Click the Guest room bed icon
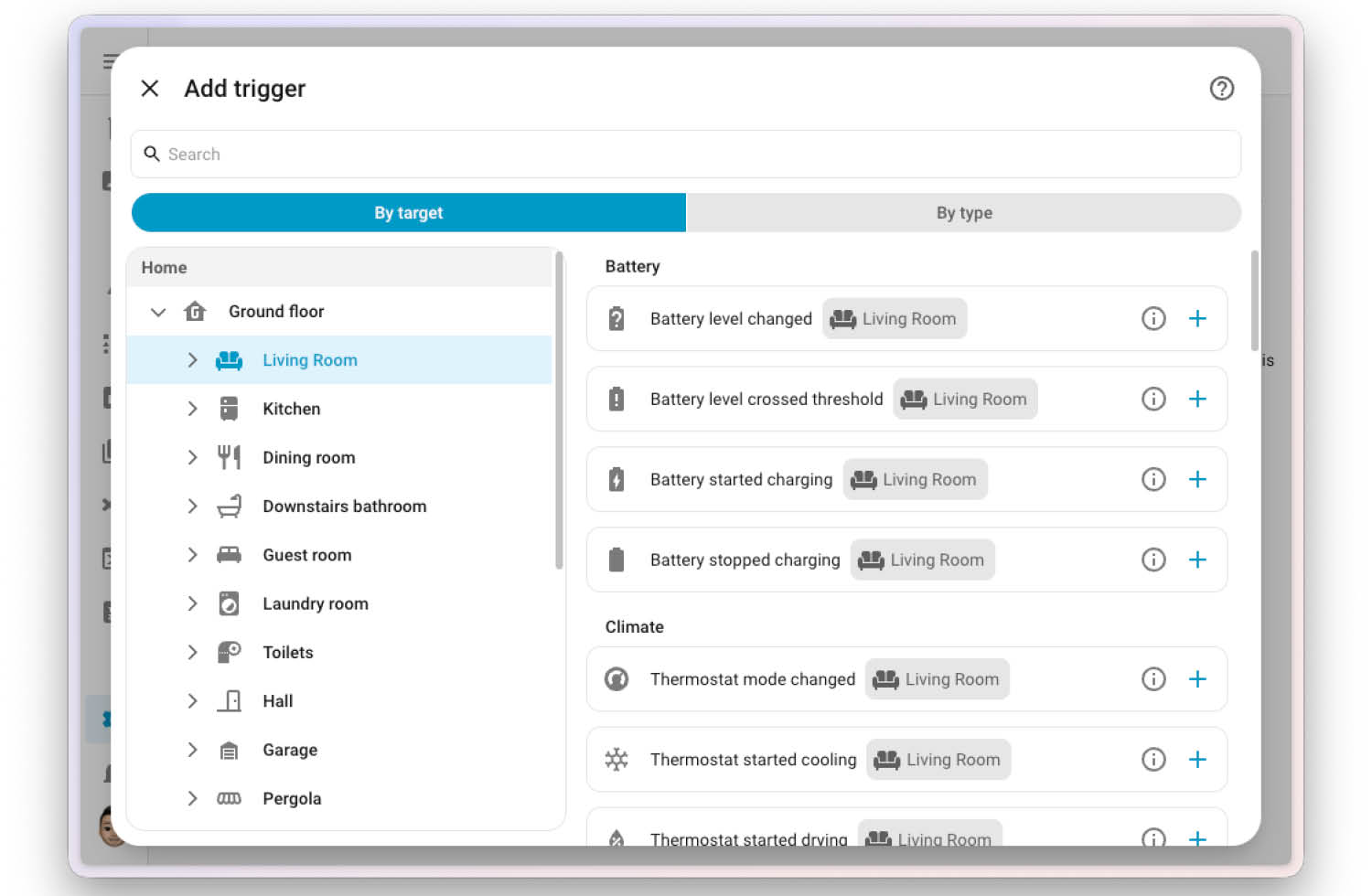 pos(229,555)
